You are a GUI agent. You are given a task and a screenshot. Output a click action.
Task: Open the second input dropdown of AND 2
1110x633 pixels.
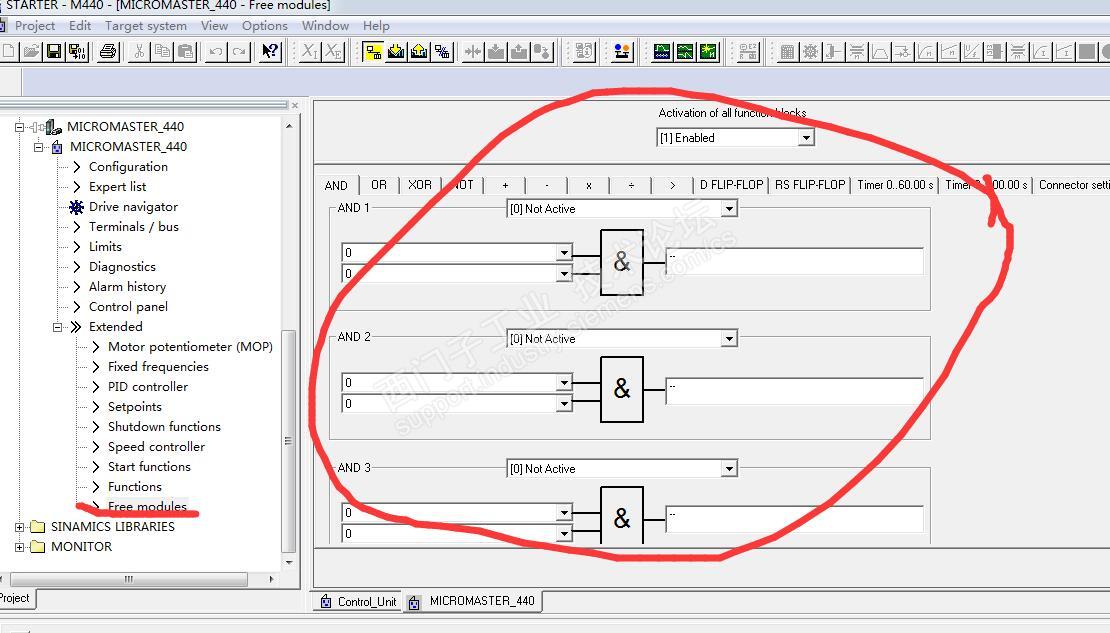pyautogui.click(x=564, y=404)
